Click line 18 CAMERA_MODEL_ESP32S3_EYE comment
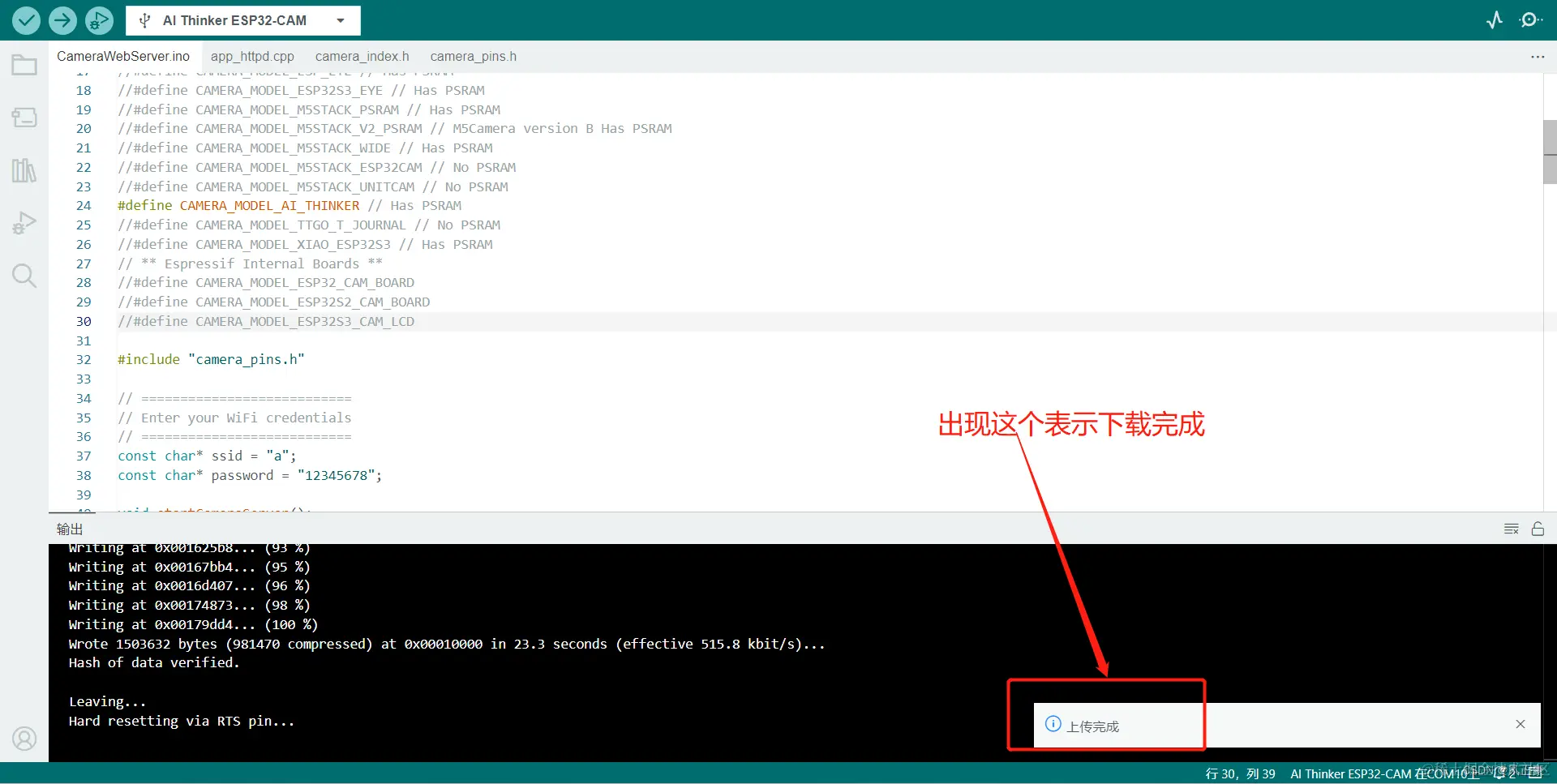Screen dimensions: 1557x784 pos(301,91)
